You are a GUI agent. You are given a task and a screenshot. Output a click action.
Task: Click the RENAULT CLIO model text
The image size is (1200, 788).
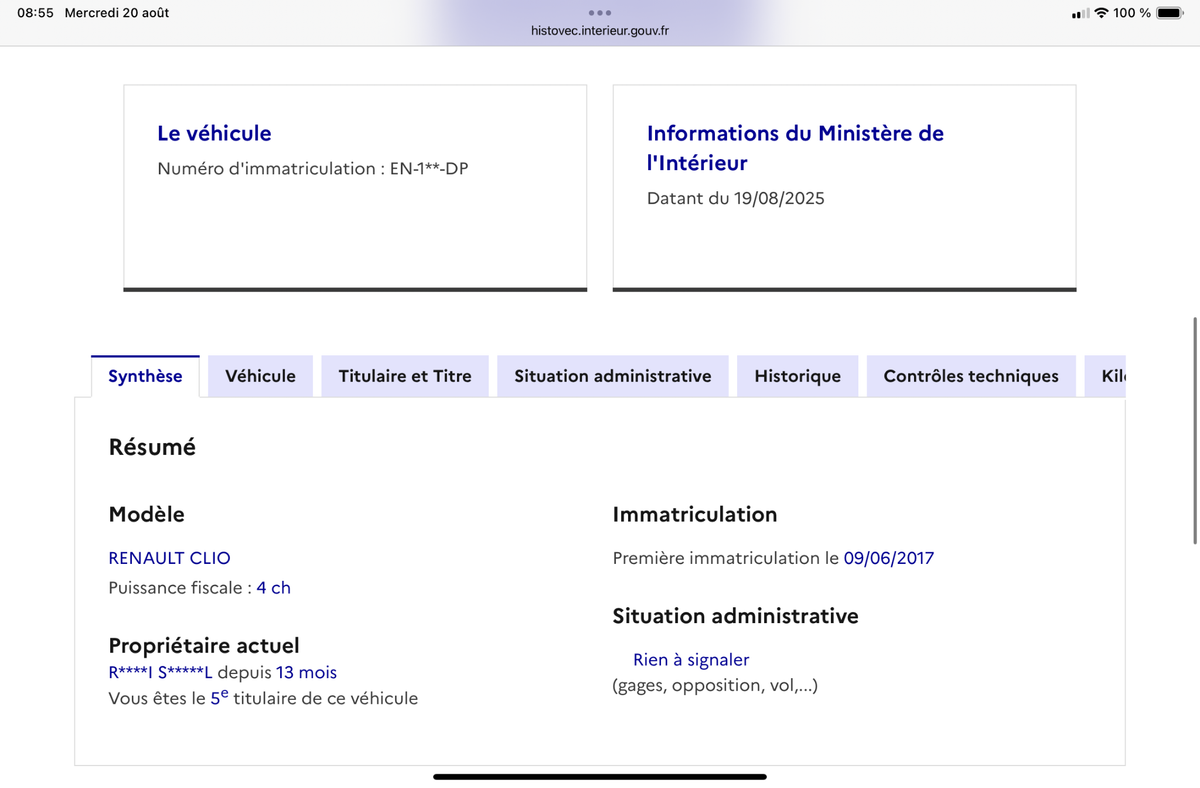tap(169, 558)
